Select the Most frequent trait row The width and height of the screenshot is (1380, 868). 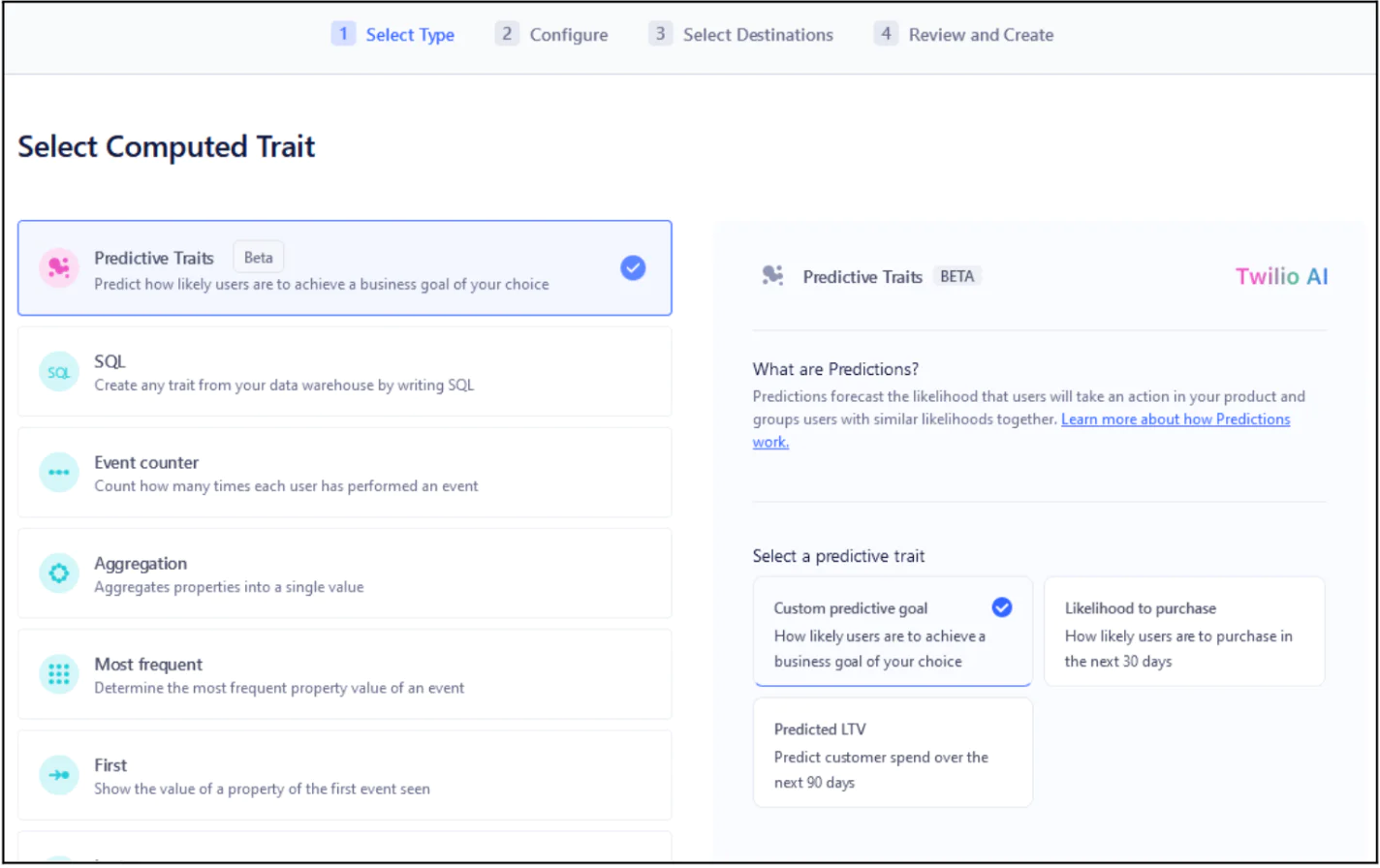[x=344, y=674]
